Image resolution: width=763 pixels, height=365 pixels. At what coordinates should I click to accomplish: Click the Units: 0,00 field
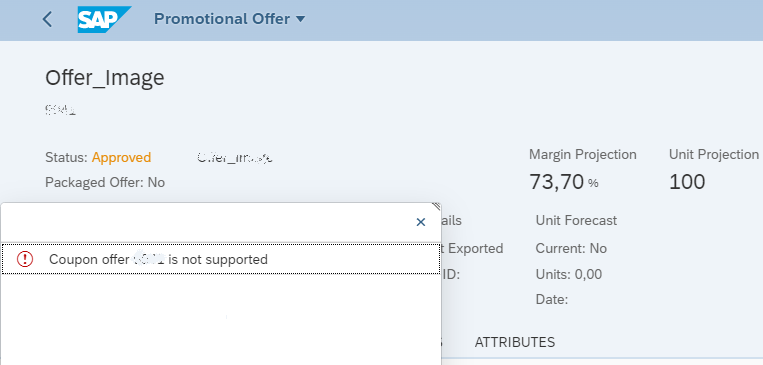pos(569,274)
